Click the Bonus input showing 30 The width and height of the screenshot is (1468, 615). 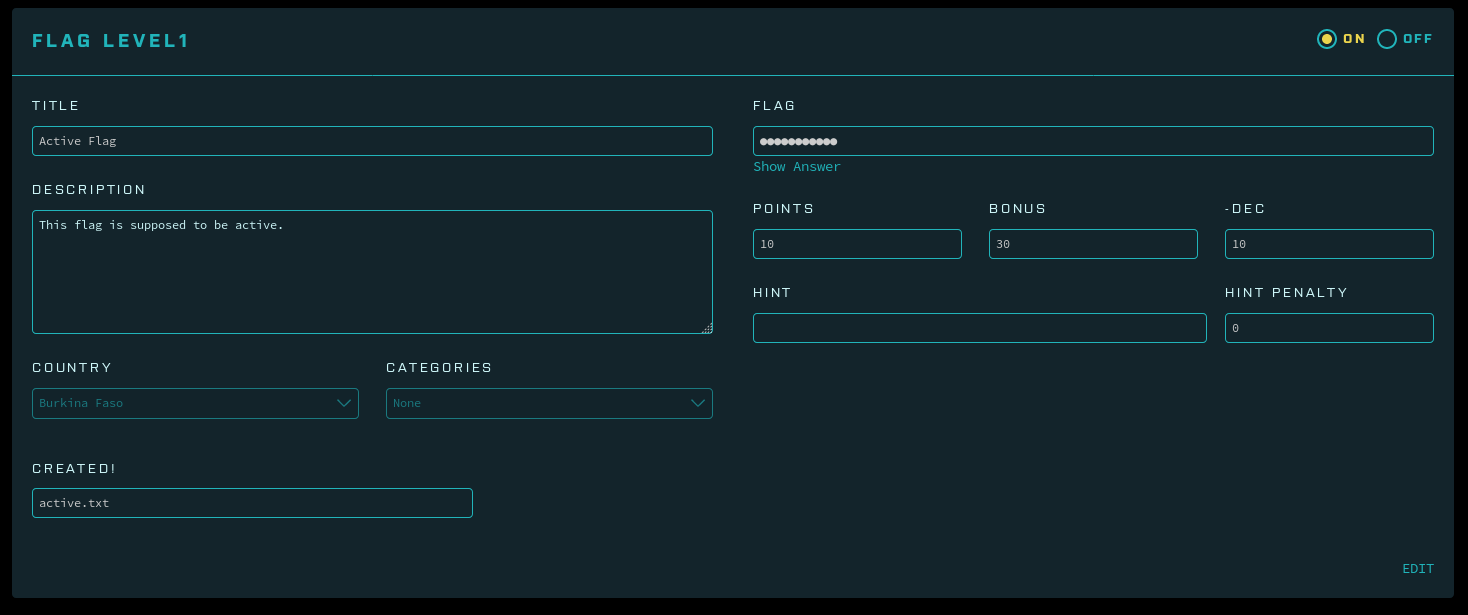click(1093, 244)
